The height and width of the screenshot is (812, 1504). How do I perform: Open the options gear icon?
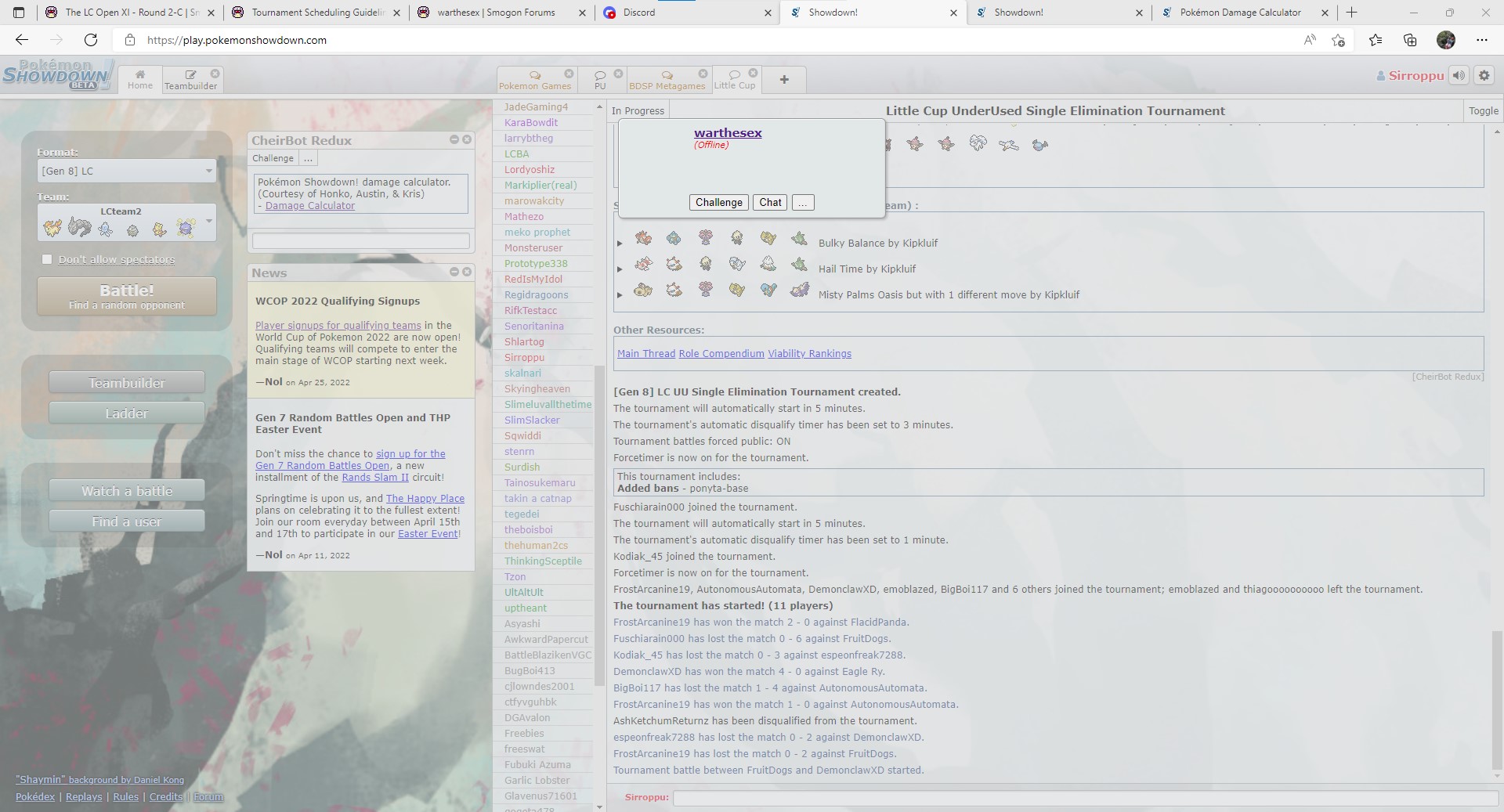pos(1484,75)
